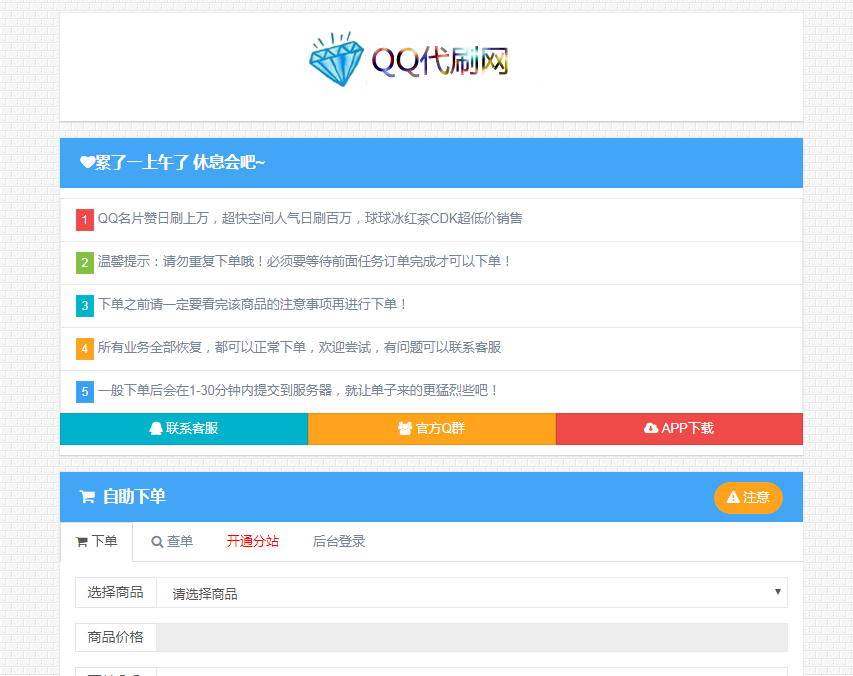This screenshot has width=853, height=676.
Task: Click the cart icon in the 下单 tab
Action: coord(82,542)
